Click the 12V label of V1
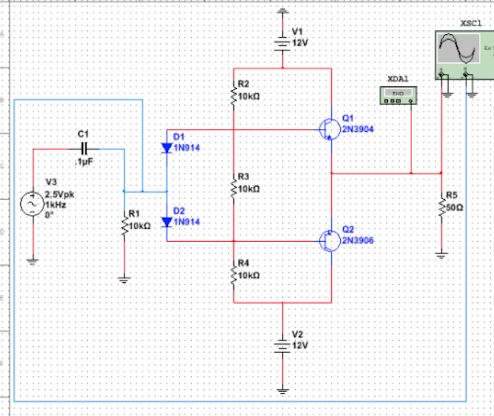Screen dimensions: 494x416 (300, 43)
